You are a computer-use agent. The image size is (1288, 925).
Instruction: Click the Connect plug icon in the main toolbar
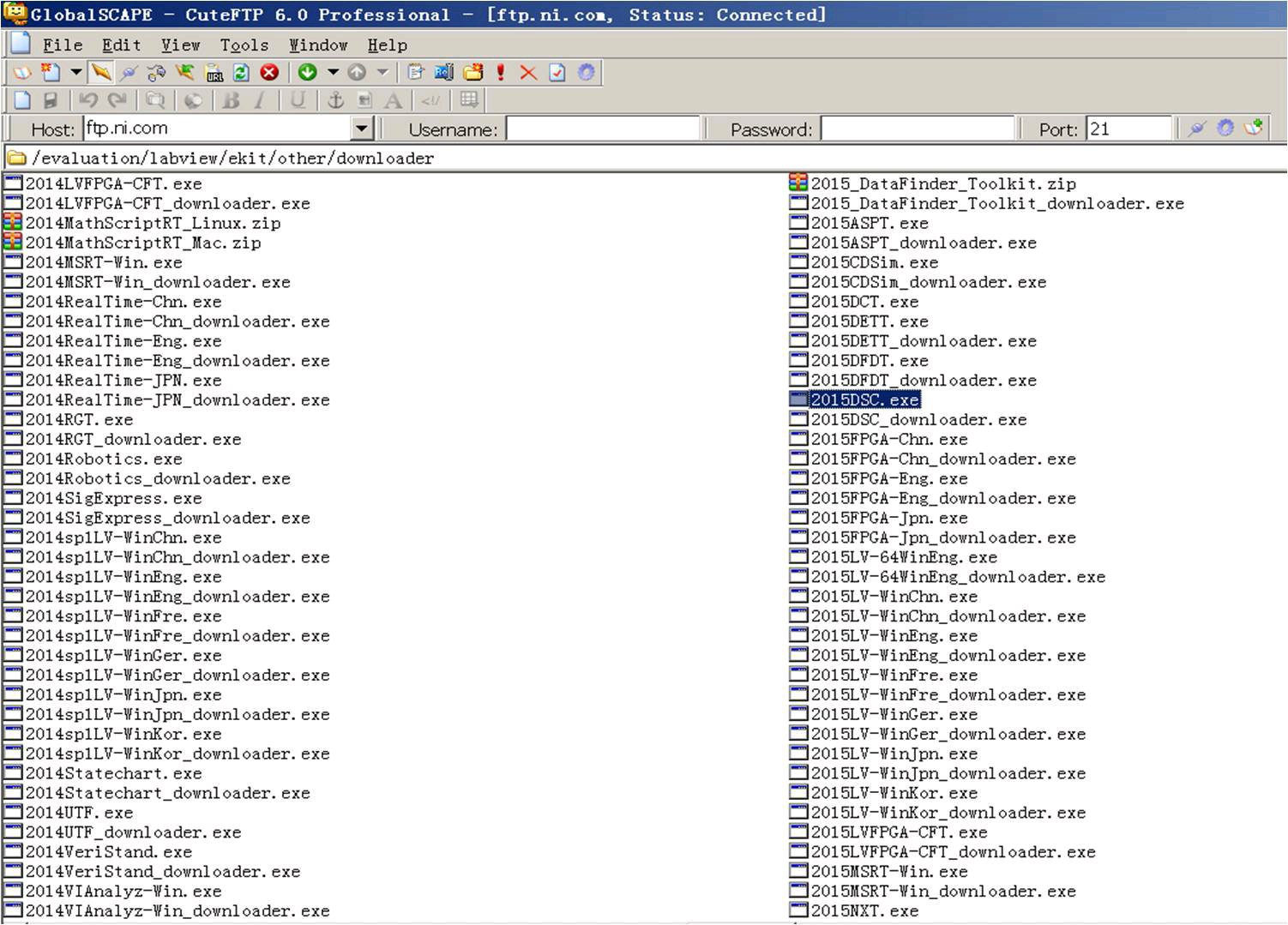click(129, 73)
